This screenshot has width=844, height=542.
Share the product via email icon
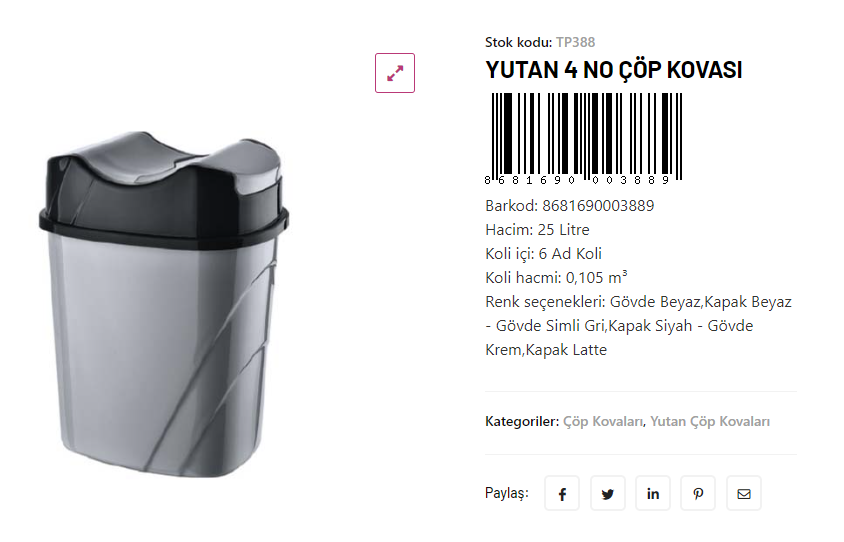pyautogui.click(x=743, y=492)
